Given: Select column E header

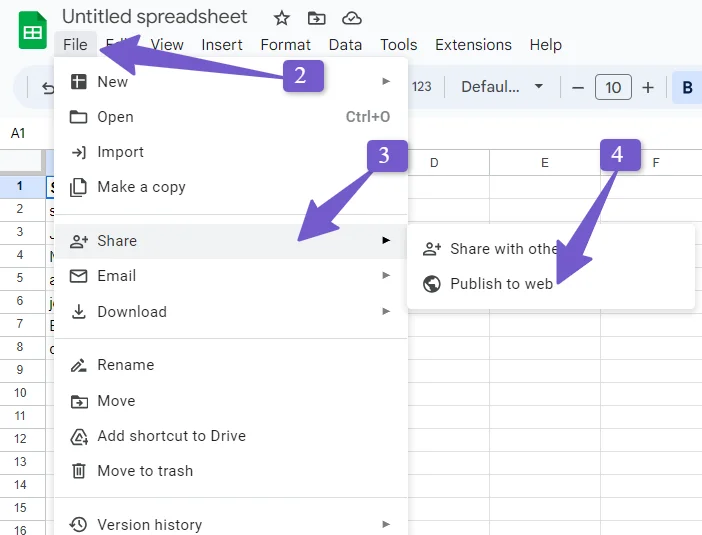Looking at the screenshot, I should click(x=545, y=163).
